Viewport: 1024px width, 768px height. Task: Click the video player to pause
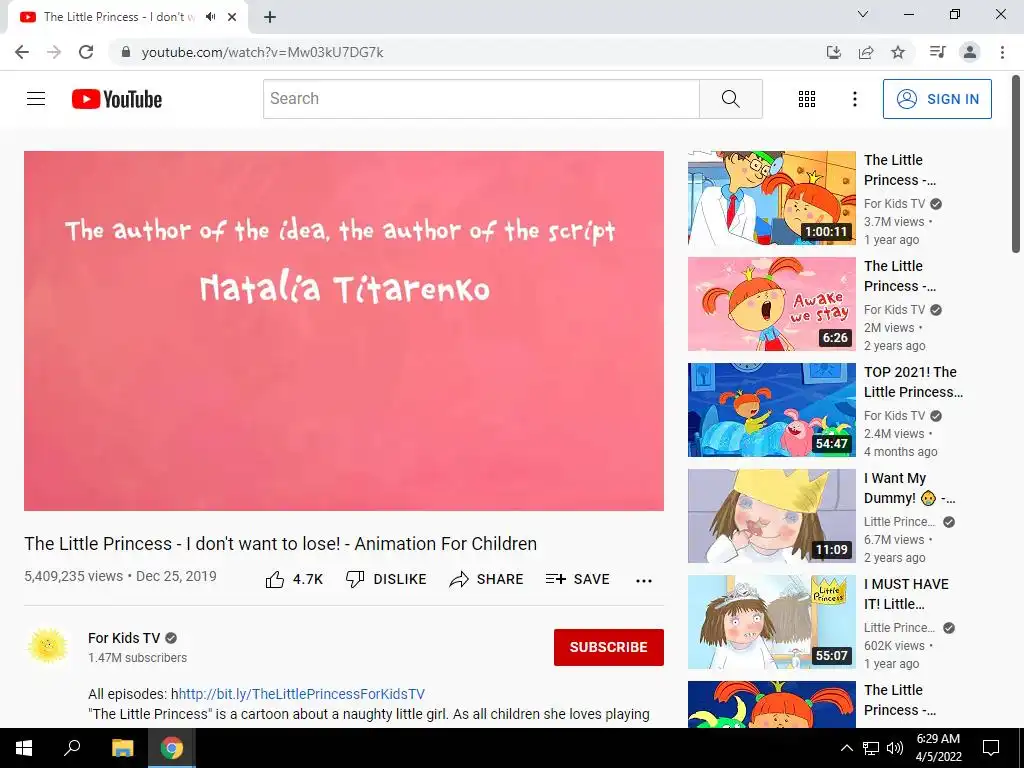pos(344,330)
